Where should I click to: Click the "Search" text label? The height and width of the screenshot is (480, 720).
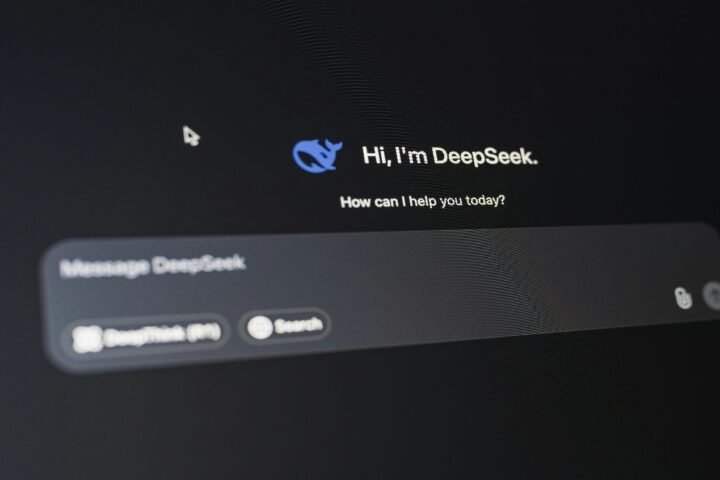(298, 325)
